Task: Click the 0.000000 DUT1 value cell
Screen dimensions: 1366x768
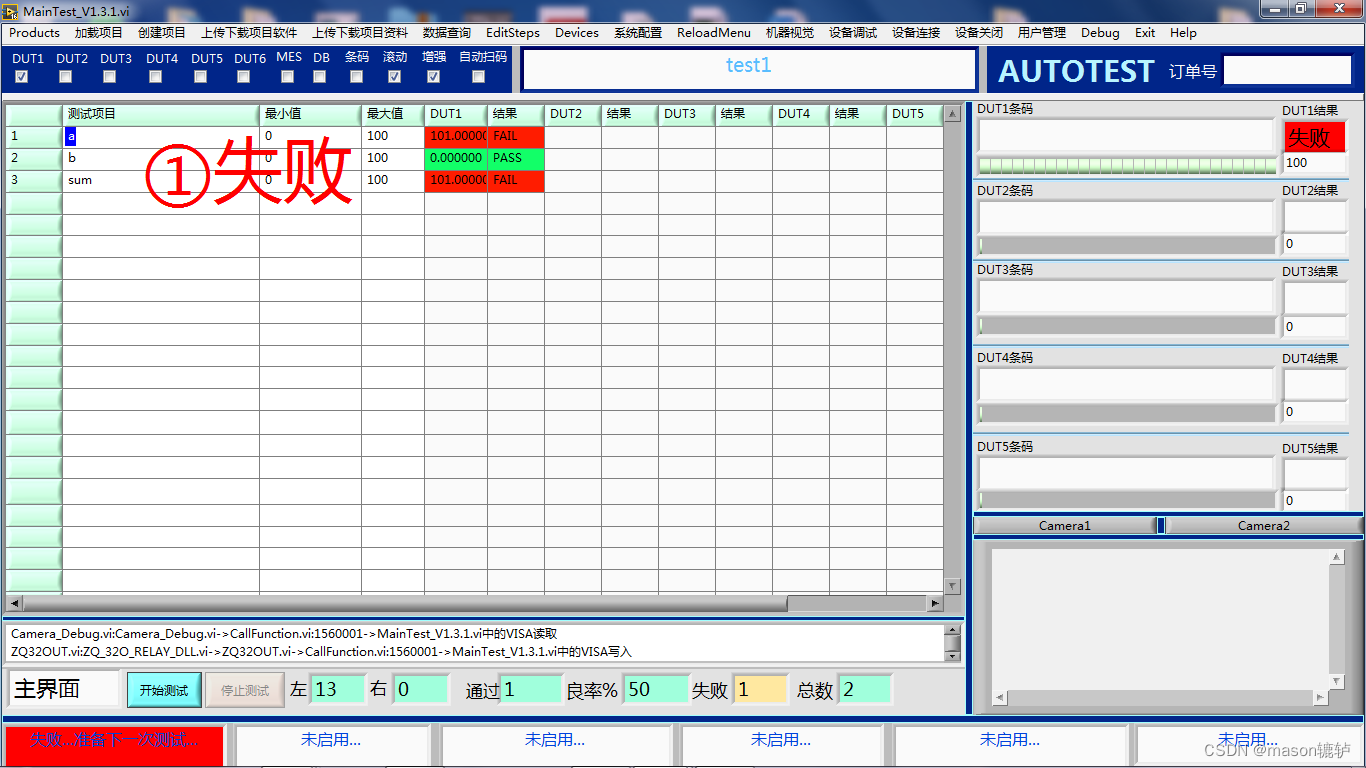Action: [x=456, y=158]
